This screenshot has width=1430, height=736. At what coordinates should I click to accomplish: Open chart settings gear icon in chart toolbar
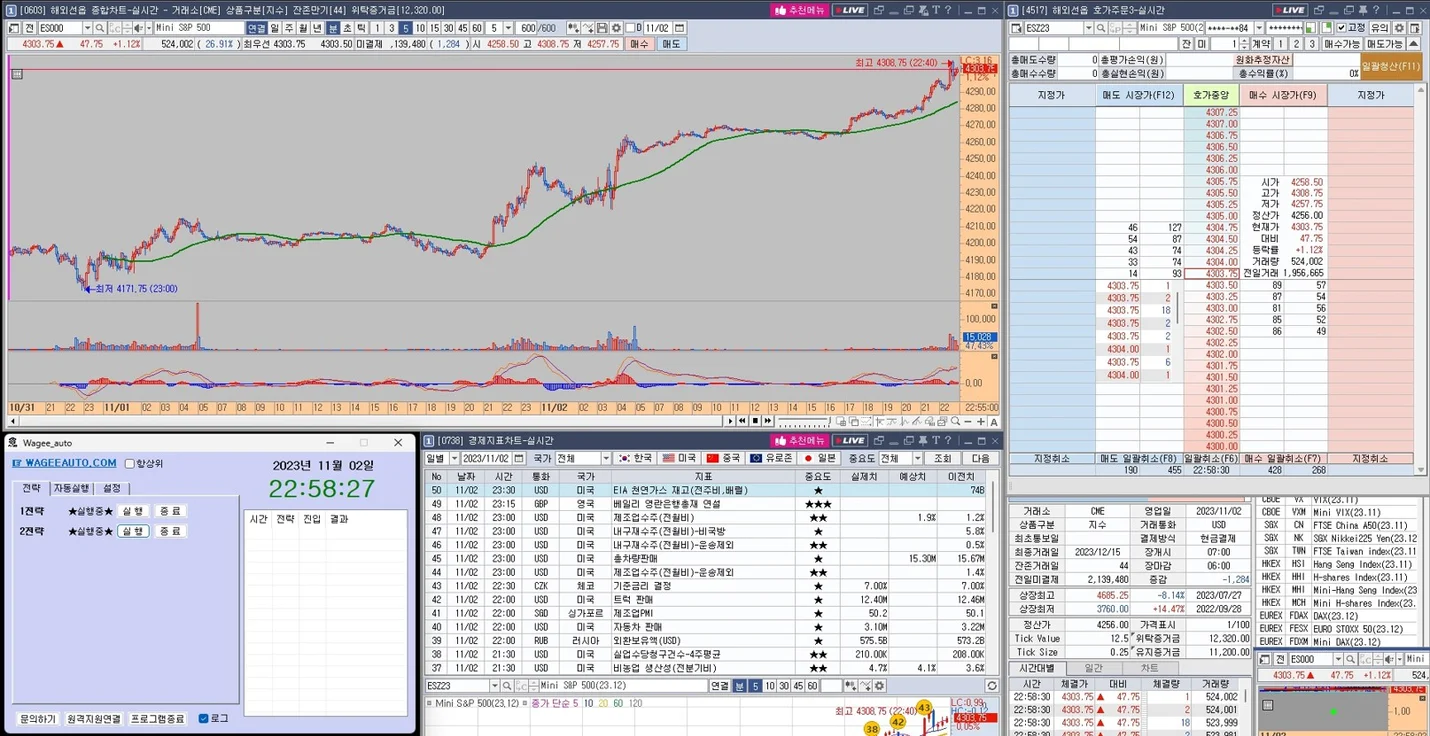point(616,27)
